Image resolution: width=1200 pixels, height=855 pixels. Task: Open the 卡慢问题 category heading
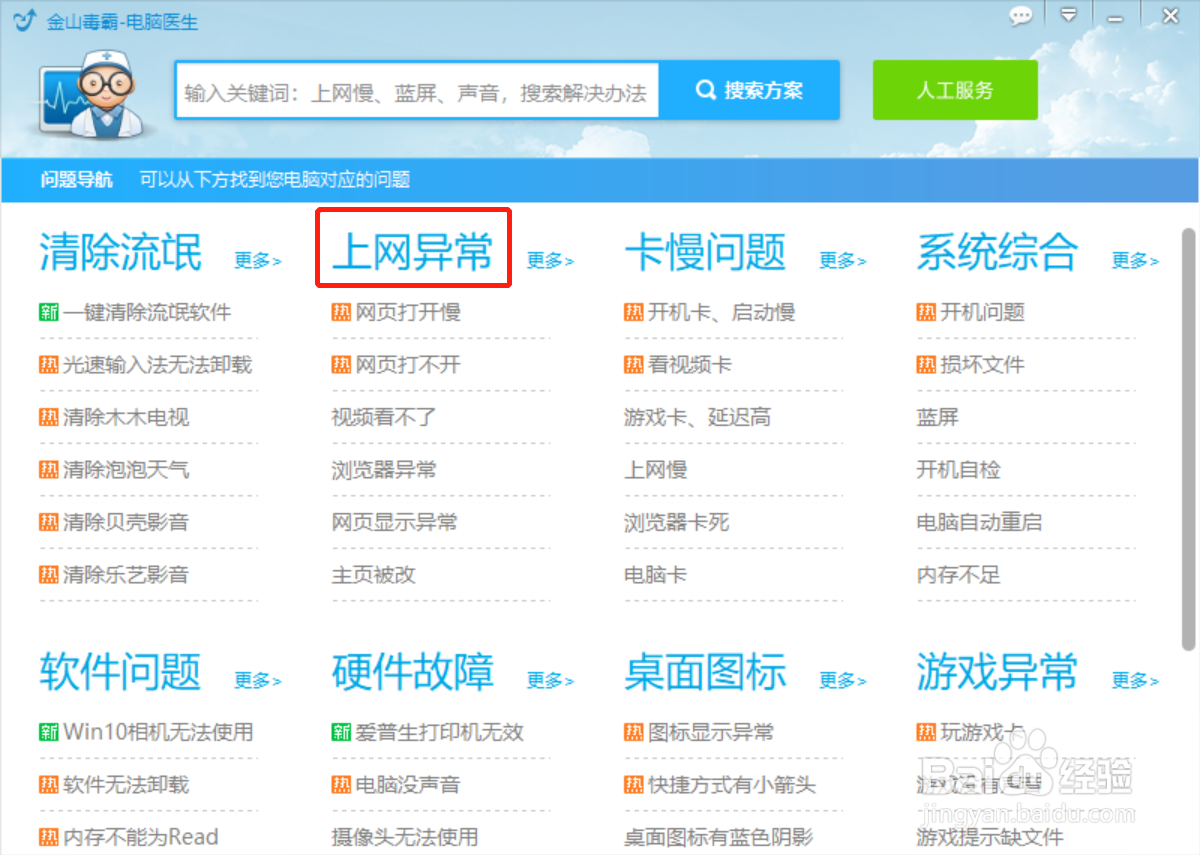pos(705,252)
